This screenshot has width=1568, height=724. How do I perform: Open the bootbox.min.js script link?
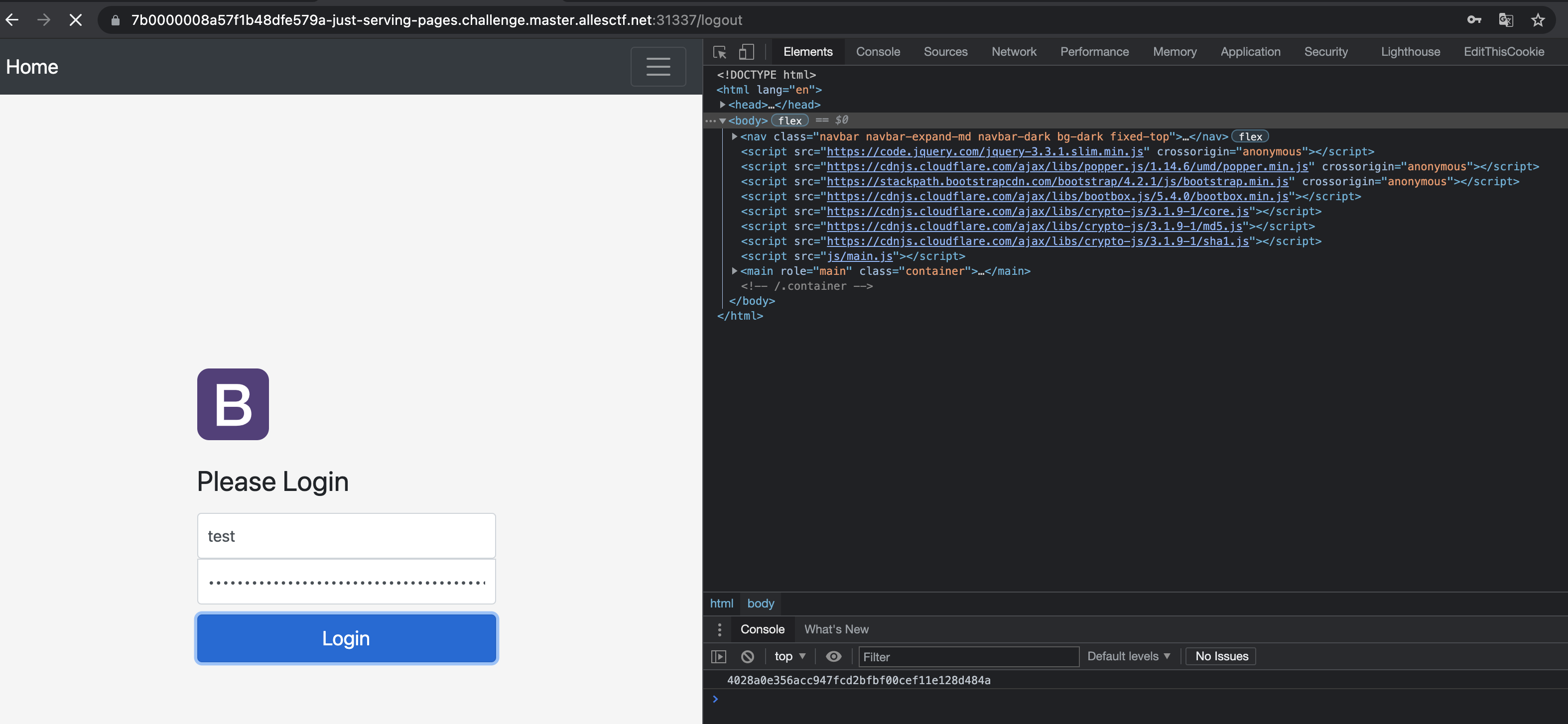(1057, 196)
